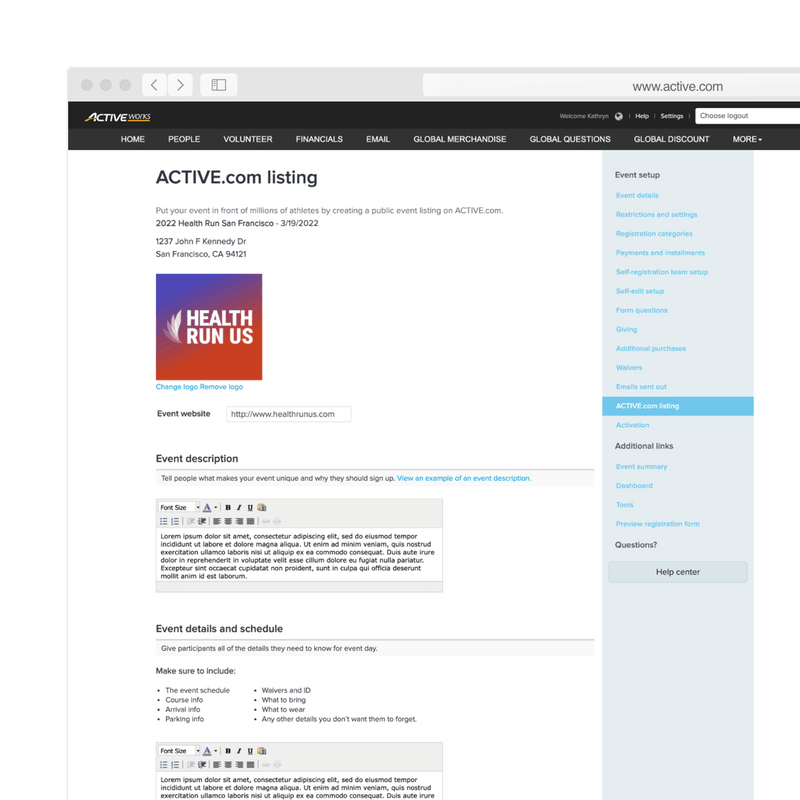Screen dimensions: 800x800
Task: Align text center in the description editor
Action: [x=228, y=521]
